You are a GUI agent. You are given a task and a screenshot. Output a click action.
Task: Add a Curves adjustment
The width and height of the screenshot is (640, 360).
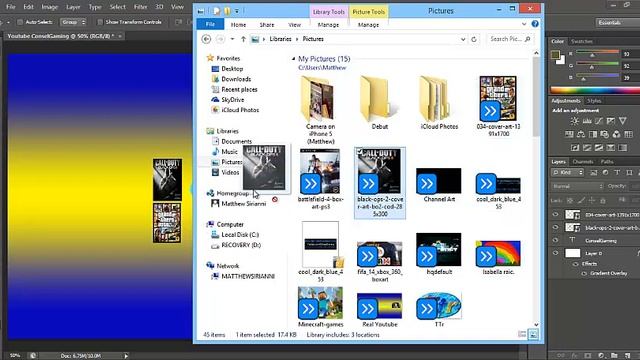pyautogui.click(x=599, y=121)
